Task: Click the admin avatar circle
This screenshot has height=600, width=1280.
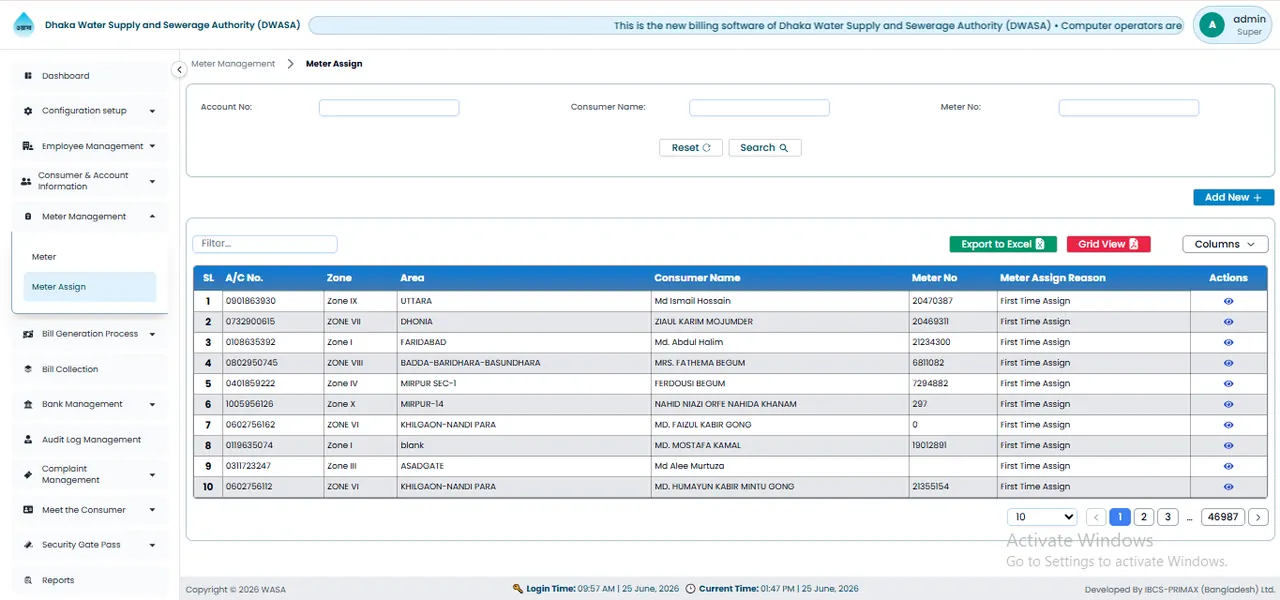Action: click(1212, 25)
